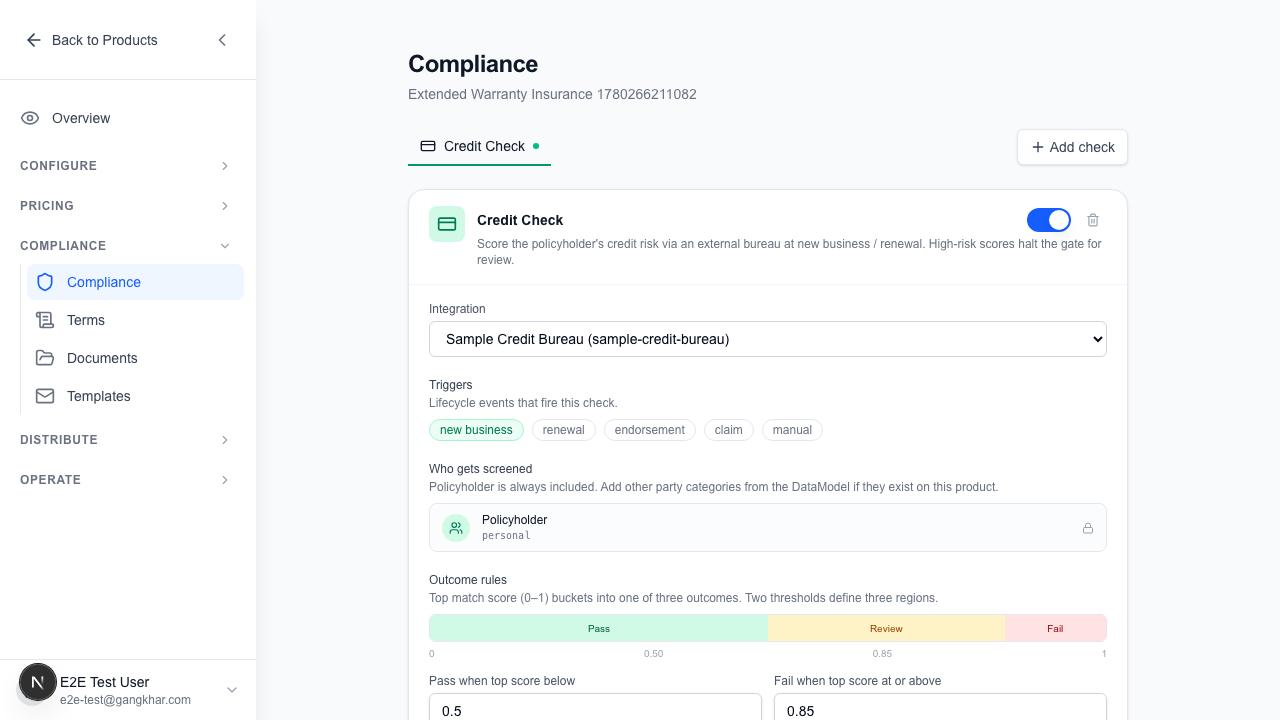
Task: Click the plus icon in Add check
Action: [x=1038, y=147]
